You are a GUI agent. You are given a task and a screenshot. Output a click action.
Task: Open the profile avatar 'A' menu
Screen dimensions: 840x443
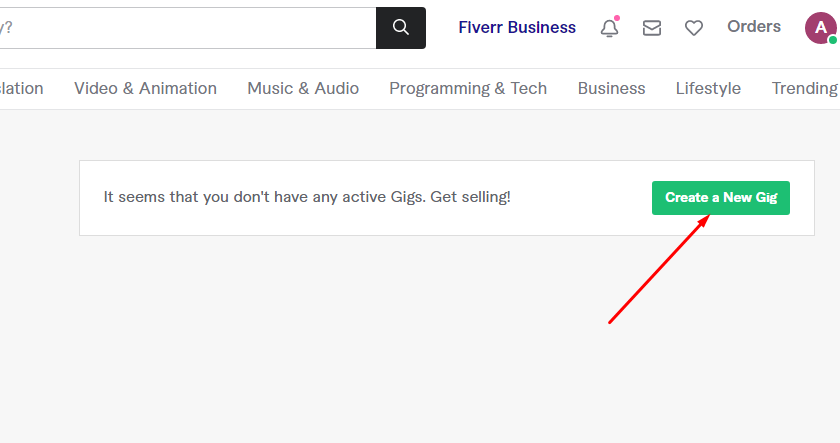coord(819,27)
